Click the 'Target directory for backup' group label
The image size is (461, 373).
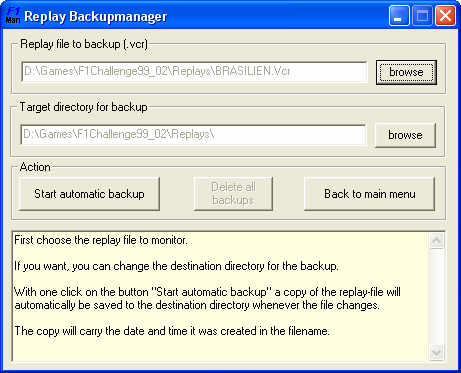click(x=83, y=107)
